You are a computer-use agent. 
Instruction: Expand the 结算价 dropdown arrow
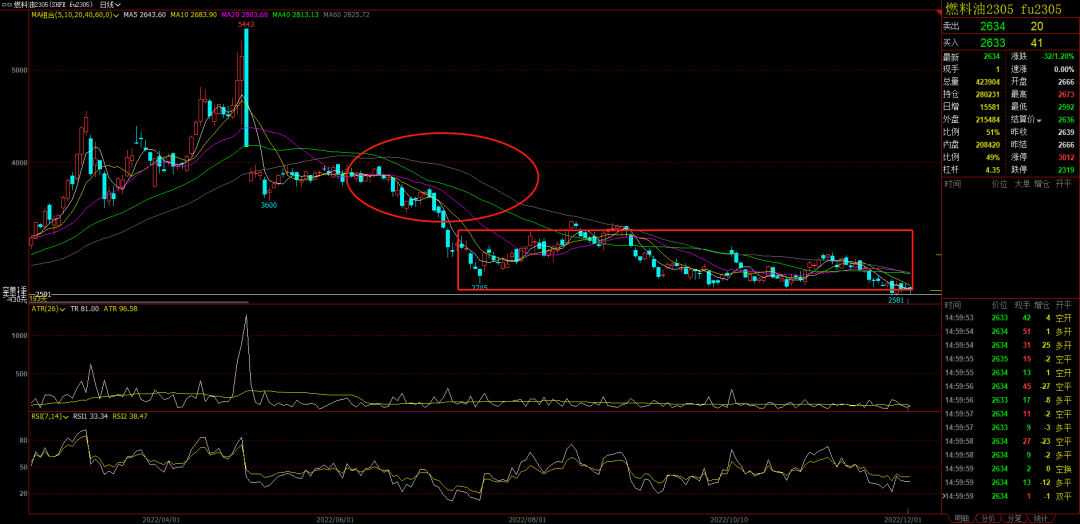[1041, 119]
